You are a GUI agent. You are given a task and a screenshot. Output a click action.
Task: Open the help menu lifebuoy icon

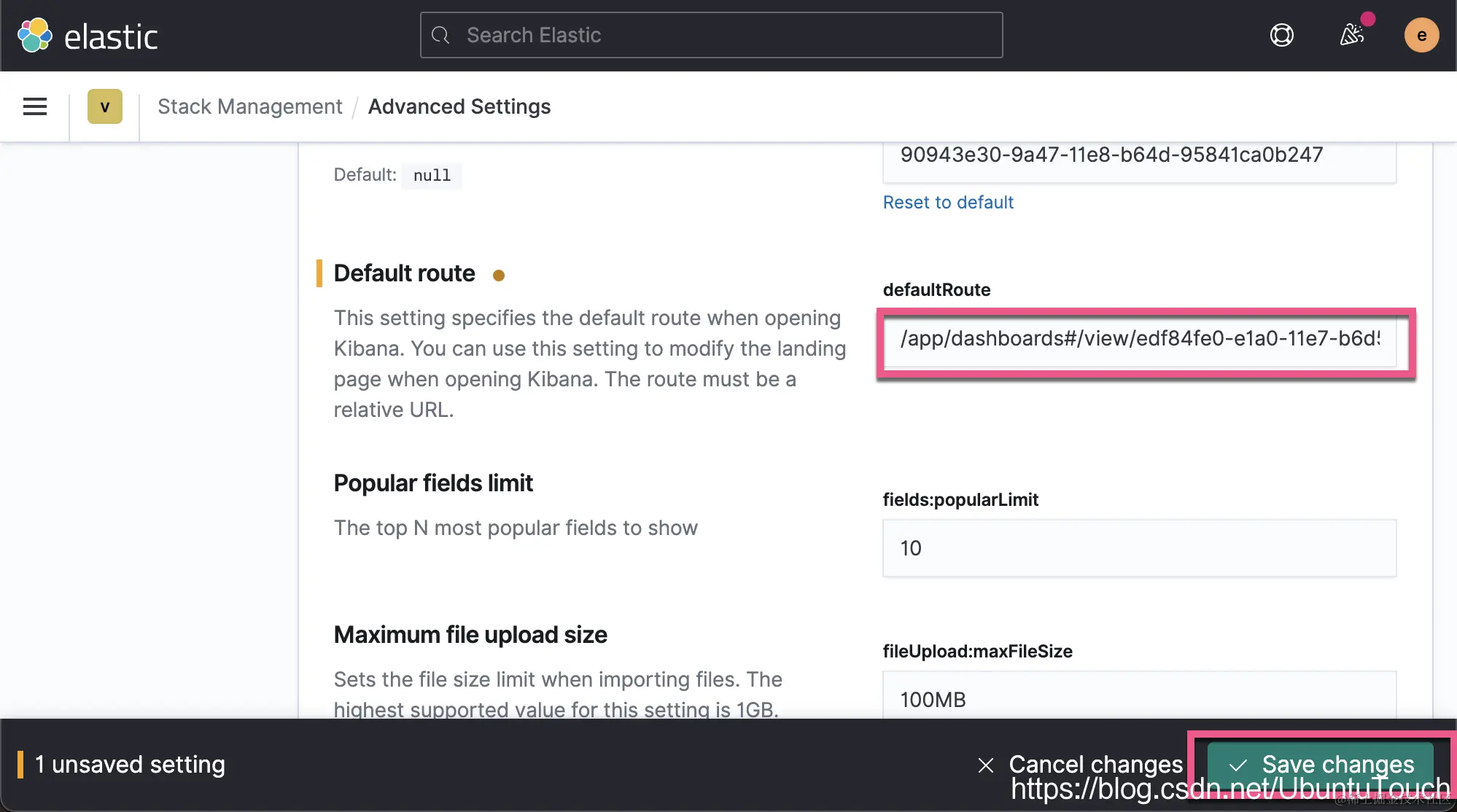(1281, 35)
